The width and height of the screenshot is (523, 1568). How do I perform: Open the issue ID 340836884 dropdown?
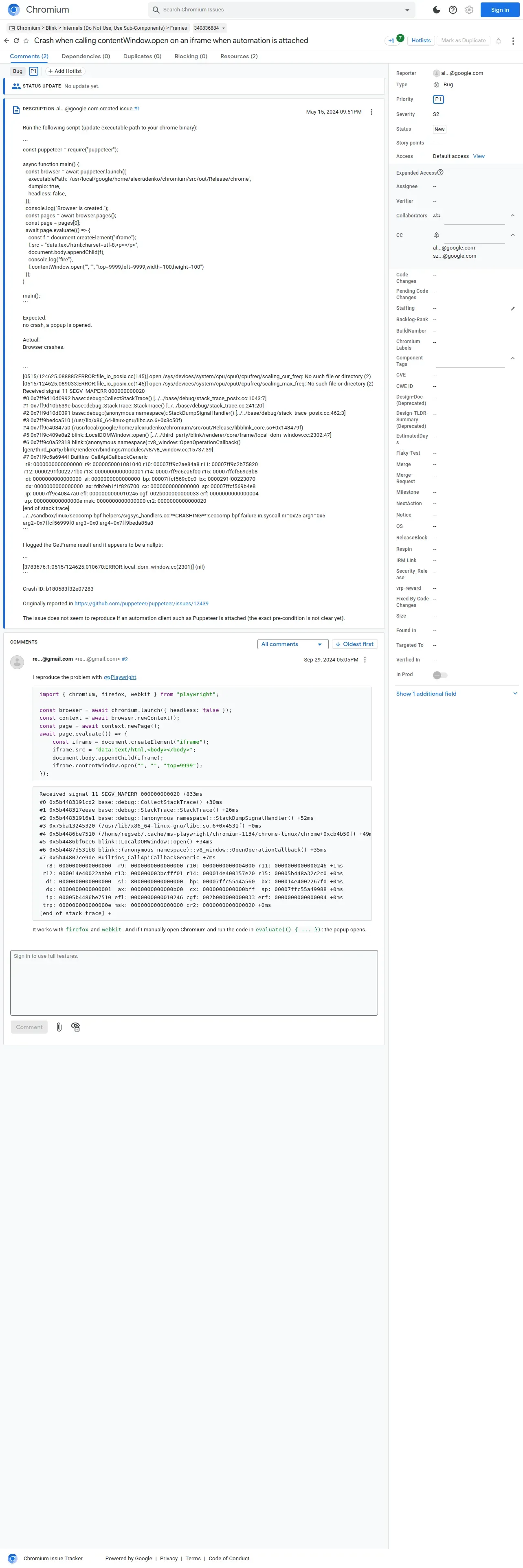coord(210,28)
